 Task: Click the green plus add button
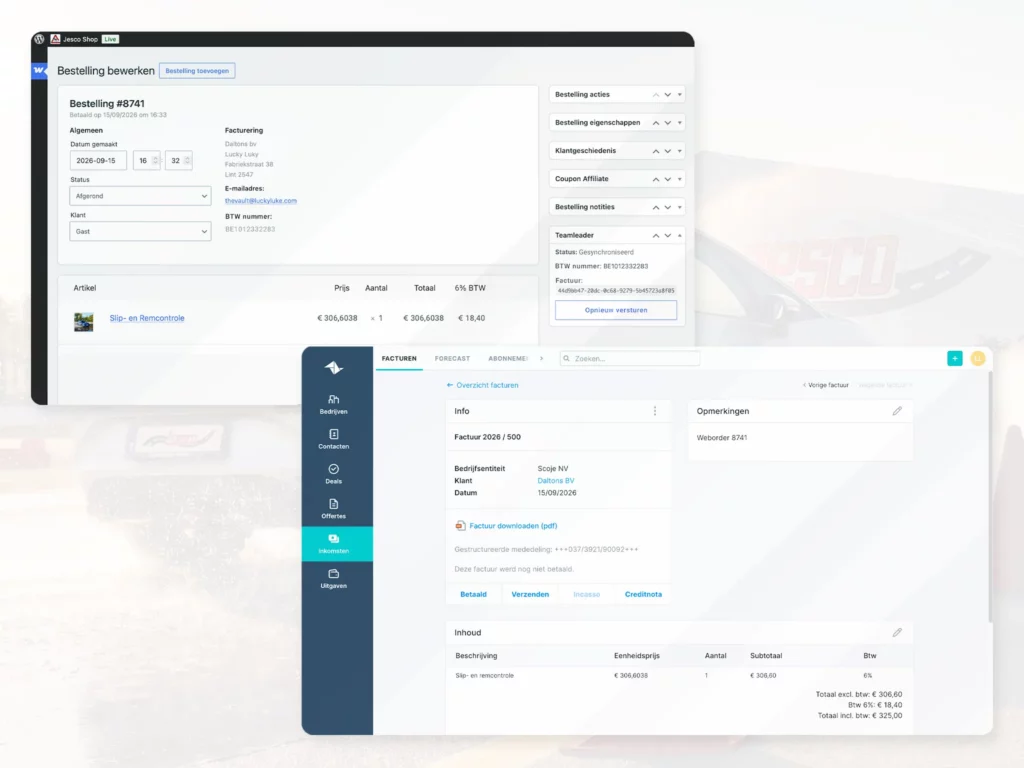click(x=955, y=359)
